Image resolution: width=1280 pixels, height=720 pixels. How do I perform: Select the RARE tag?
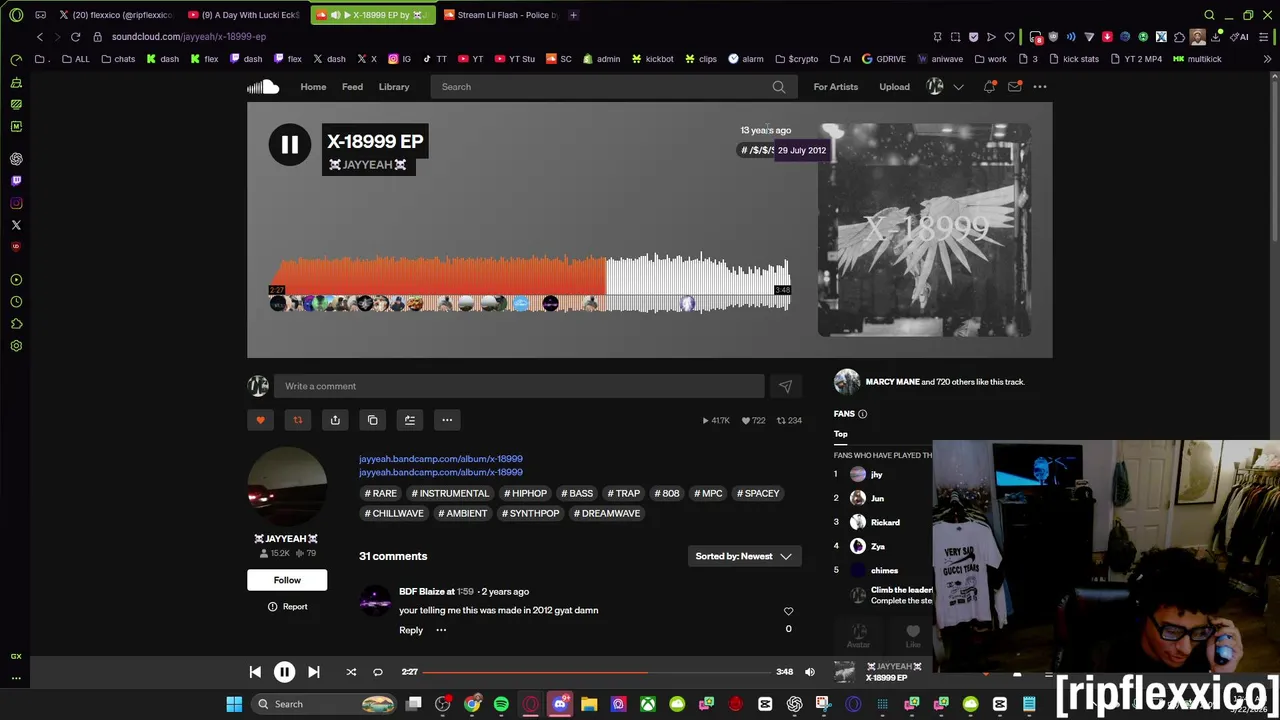381,493
